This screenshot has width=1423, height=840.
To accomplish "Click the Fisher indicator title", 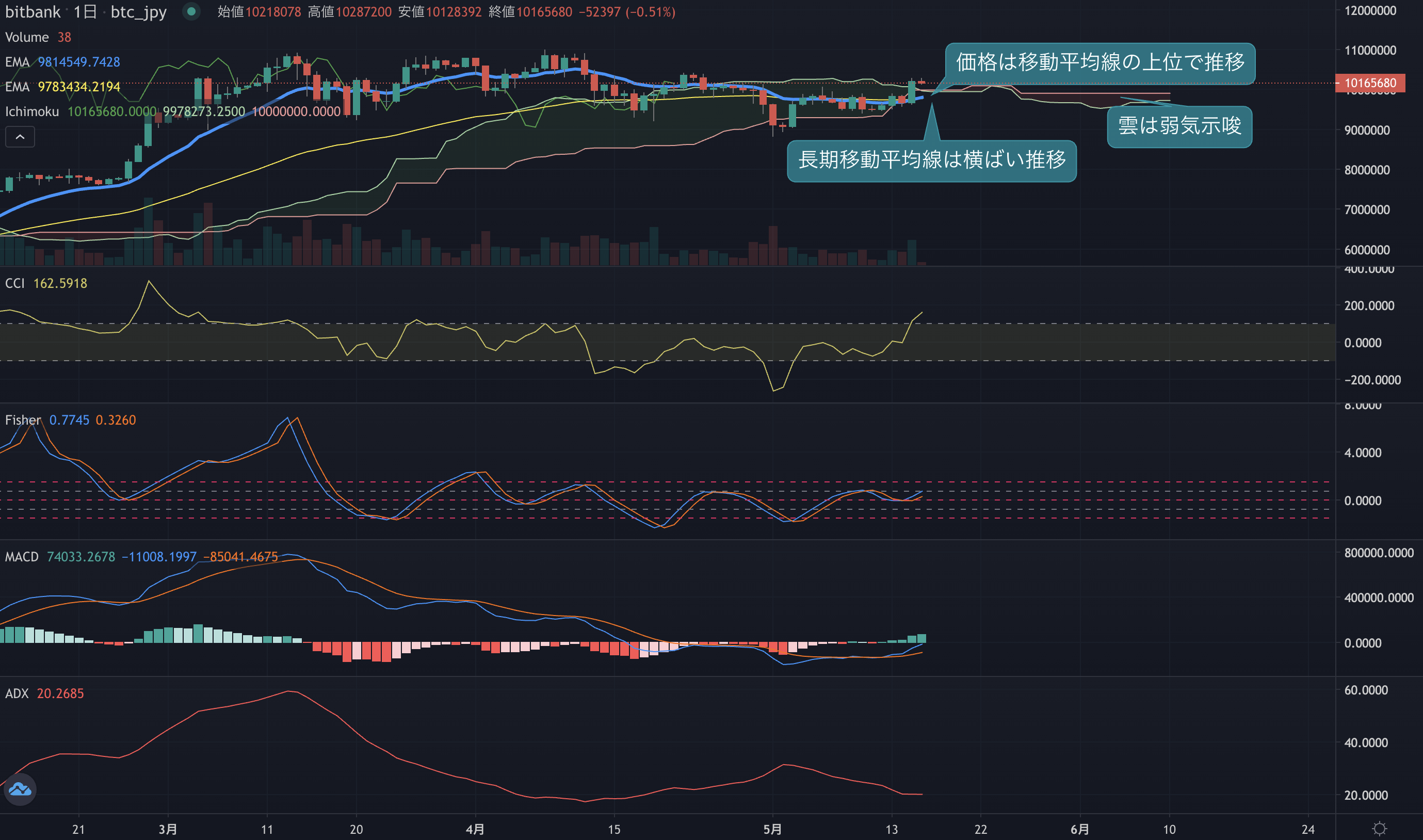I will (x=23, y=420).
